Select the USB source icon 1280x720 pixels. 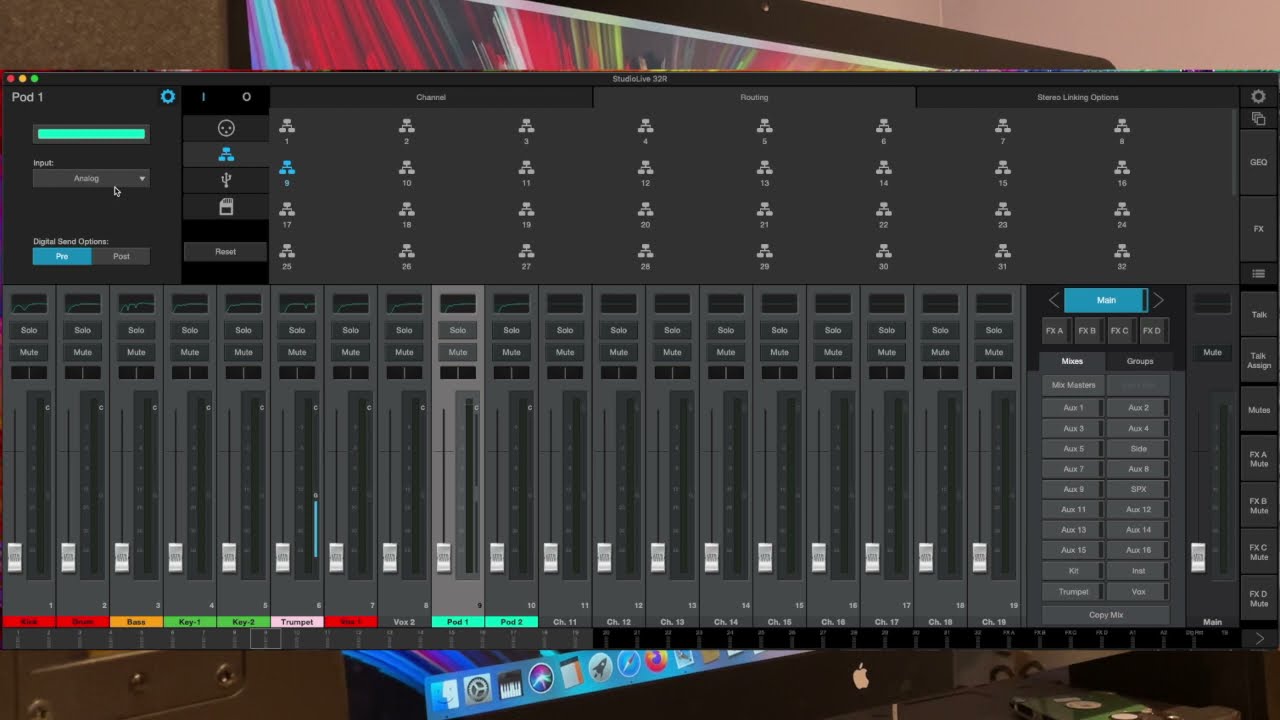pos(226,180)
